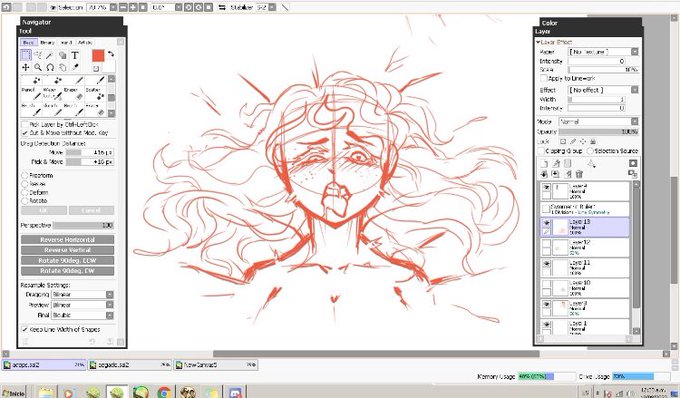This screenshot has height=398, width=680.
Task: Open the Effect dropdown
Action: pos(634,90)
